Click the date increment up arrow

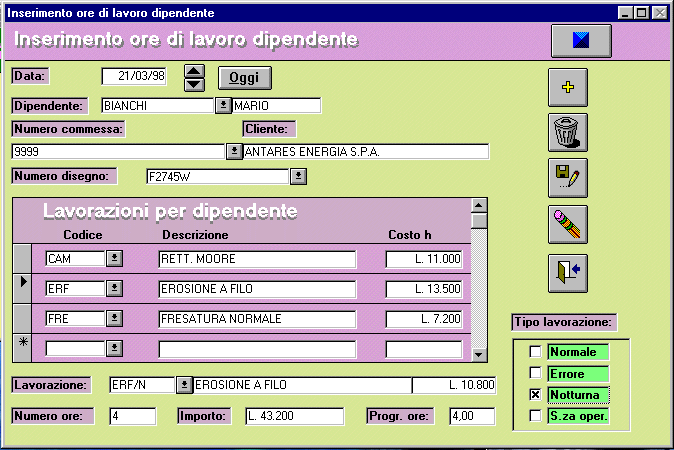[x=195, y=71]
